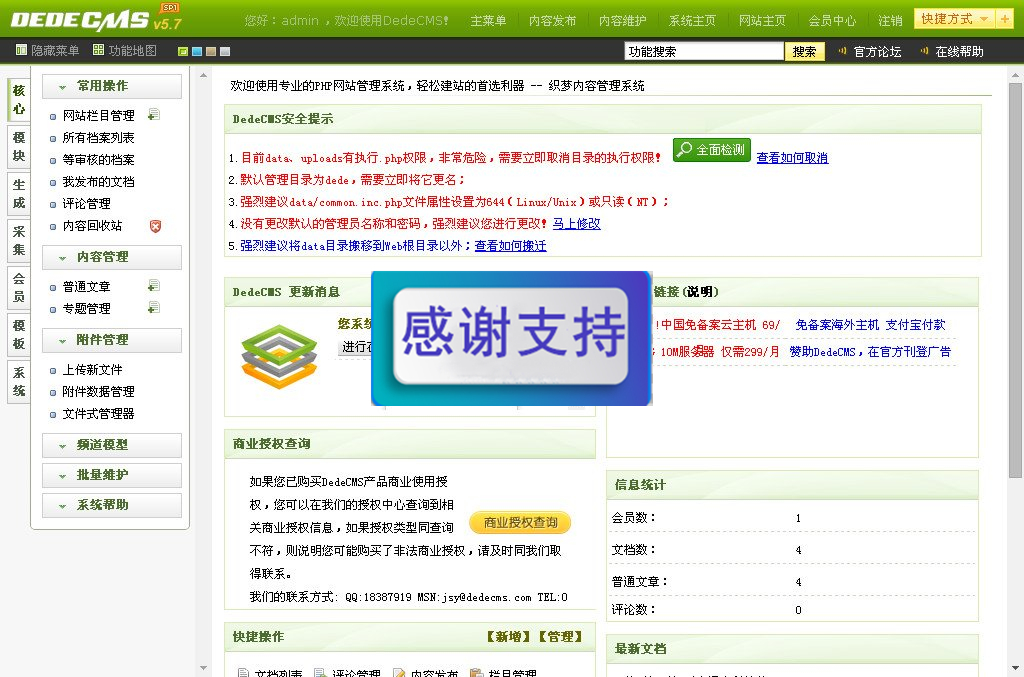1024x677 pixels.
Task: Switch to the 采集 vertical tab
Action: 19,240
